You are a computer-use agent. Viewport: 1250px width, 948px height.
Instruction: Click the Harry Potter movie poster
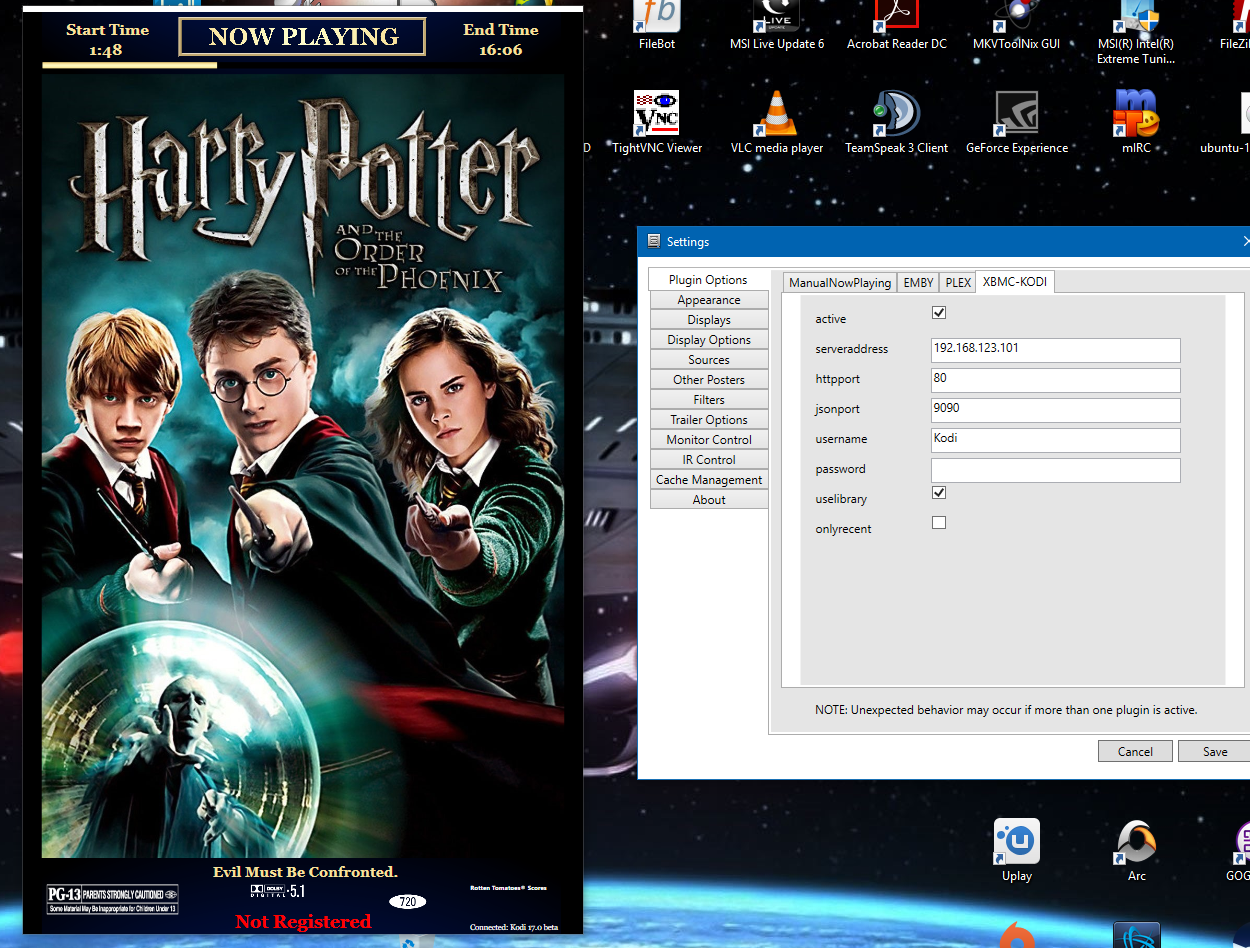click(303, 465)
